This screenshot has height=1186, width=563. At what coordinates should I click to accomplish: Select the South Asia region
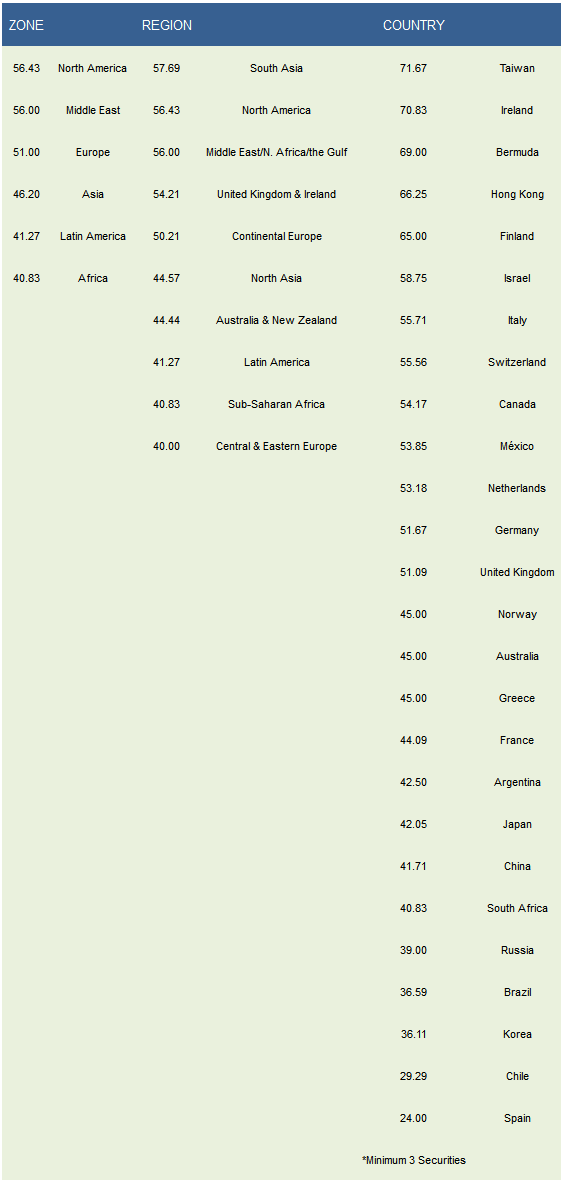pyautogui.click(x=277, y=68)
